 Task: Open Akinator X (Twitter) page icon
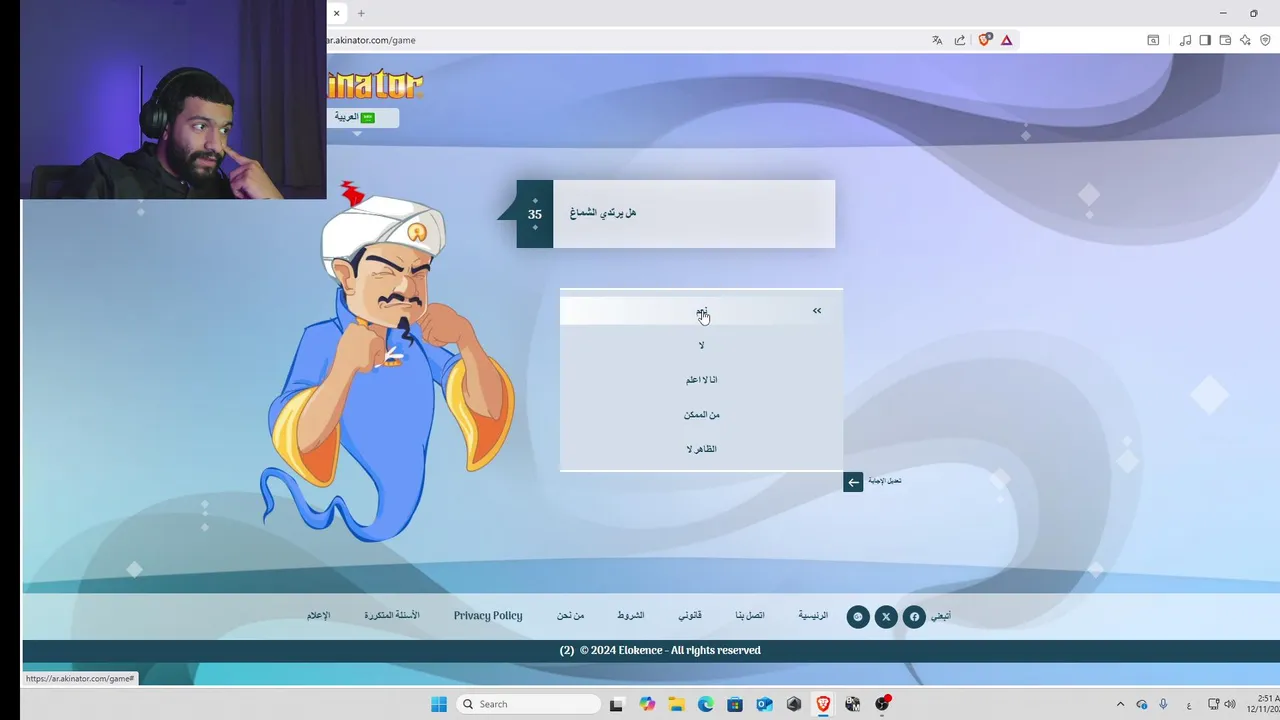click(x=886, y=617)
